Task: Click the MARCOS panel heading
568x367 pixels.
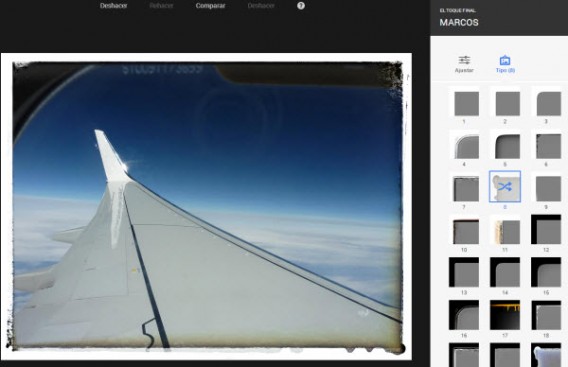Action: point(459,22)
